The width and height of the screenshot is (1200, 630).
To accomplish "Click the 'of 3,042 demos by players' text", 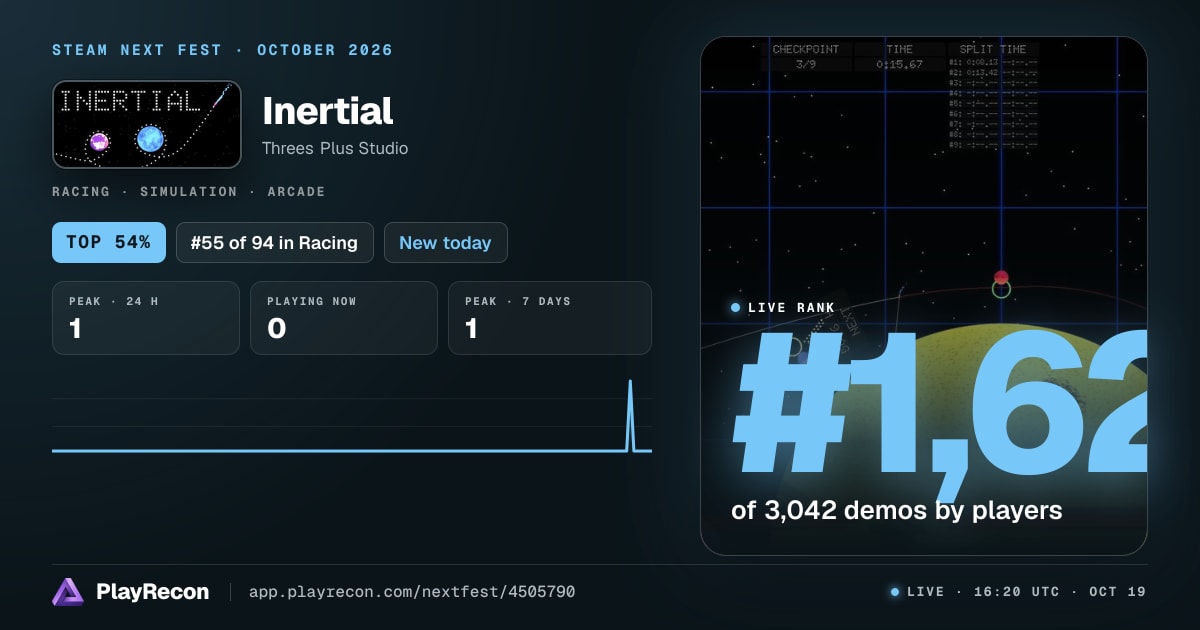I will 896,510.
